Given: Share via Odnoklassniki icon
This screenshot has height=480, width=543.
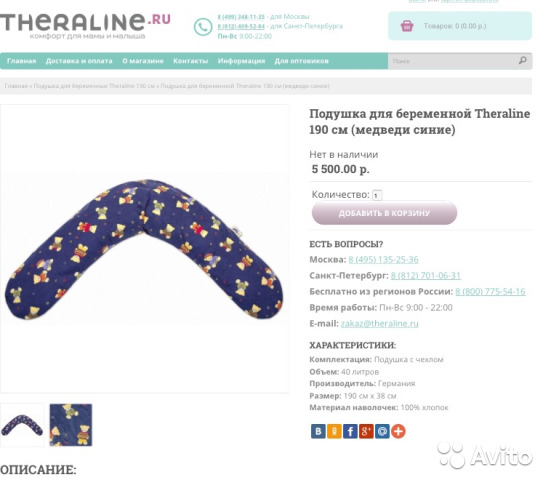Looking at the screenshot, I should [334, 432].
